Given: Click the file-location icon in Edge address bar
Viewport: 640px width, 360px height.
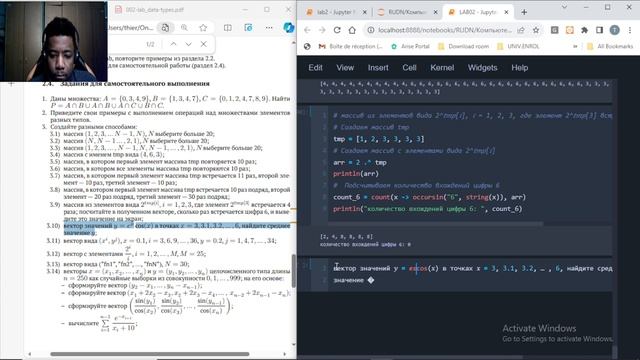Looking at the screenshot, I should tap(165, 28).
